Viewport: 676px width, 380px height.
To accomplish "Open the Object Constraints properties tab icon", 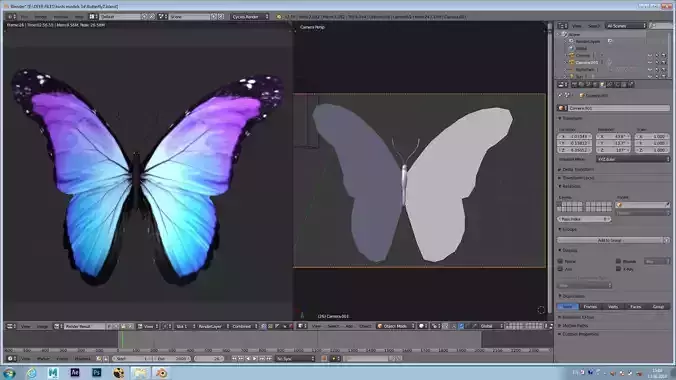I will pyautogui.click(x=610, y=85).
